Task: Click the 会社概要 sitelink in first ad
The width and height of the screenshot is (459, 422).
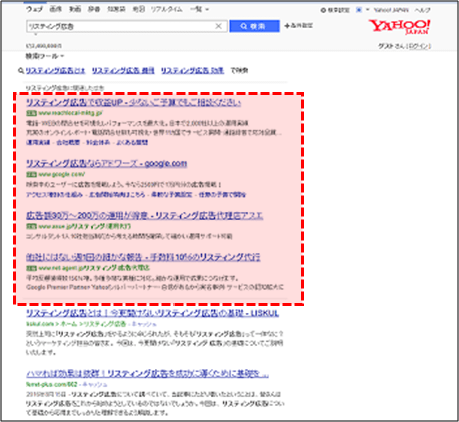Action: 68,142
